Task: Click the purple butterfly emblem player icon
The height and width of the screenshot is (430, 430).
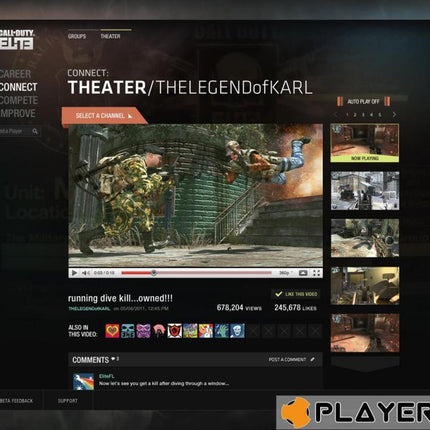Action: (144, 331)
